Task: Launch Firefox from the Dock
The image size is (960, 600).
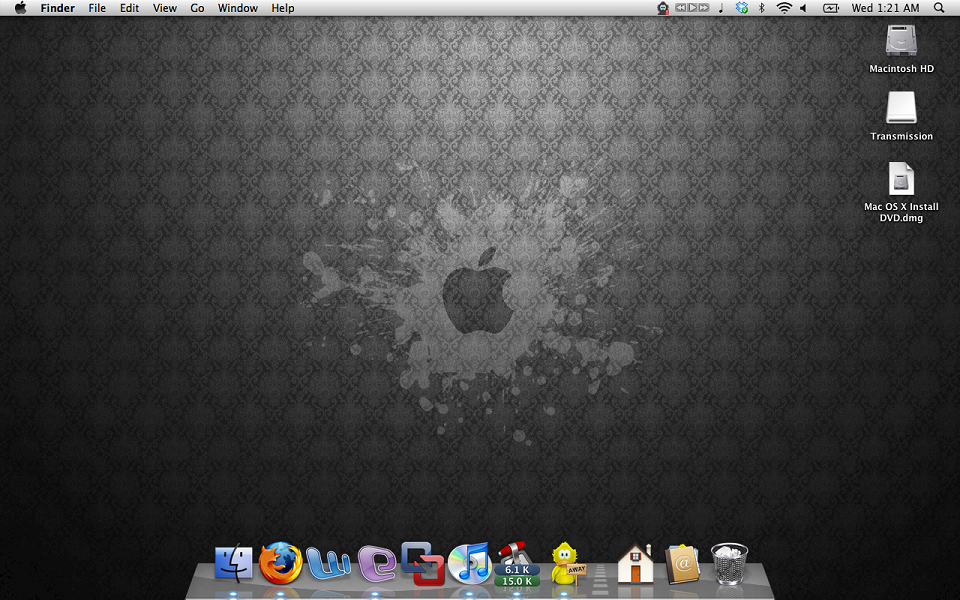Action: coord(280,563)
